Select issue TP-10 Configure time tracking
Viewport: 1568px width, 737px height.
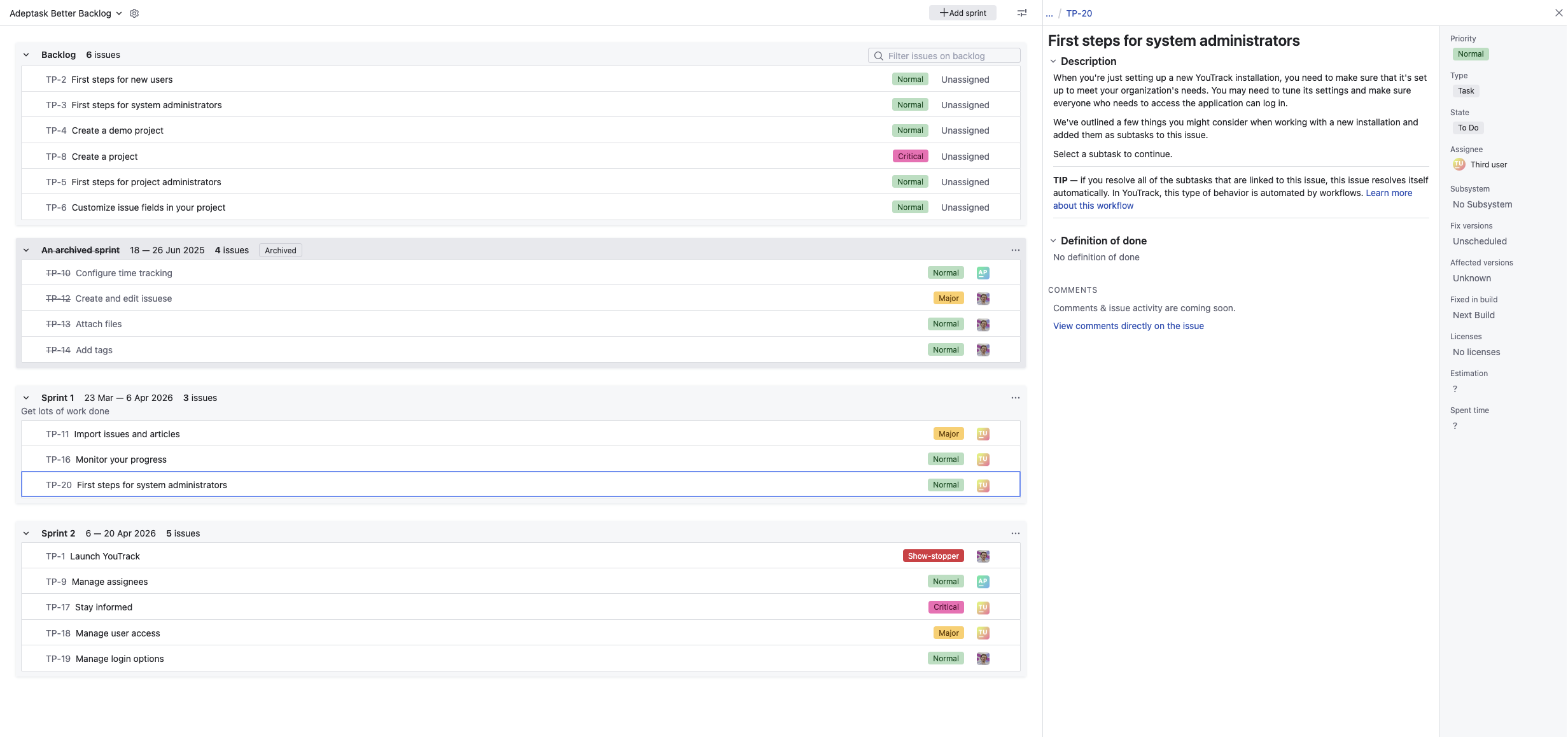click(x=521, y=273)
